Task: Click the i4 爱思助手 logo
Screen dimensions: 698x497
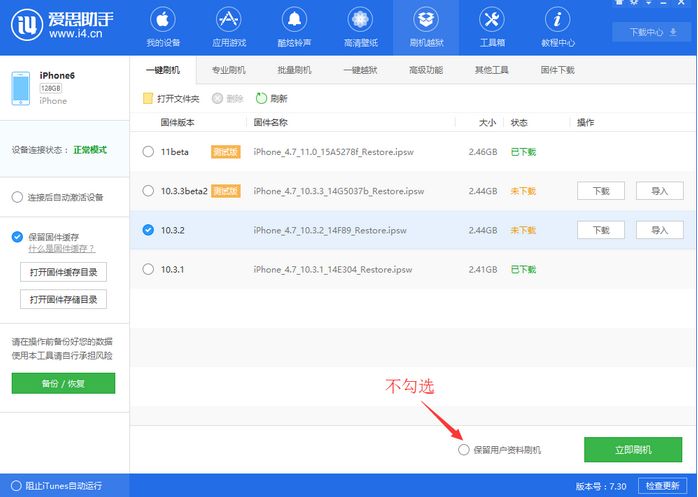Action: click(62, 24)
